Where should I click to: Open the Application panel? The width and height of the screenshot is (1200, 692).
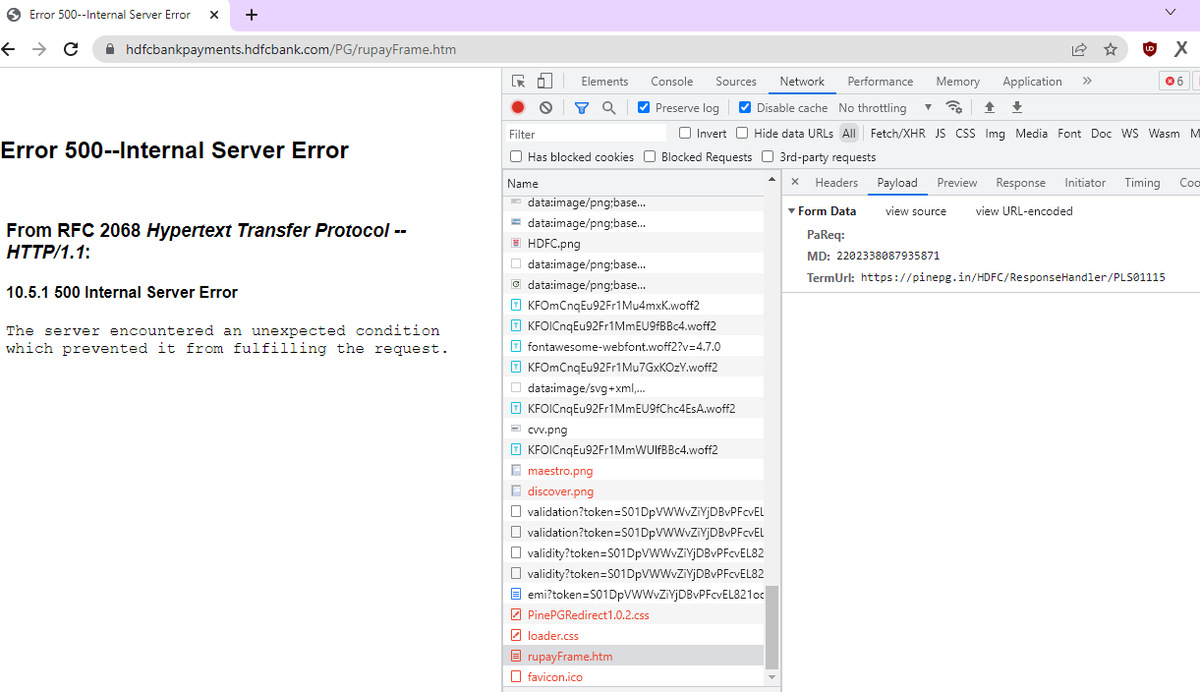pyautogui.click(x=1032, y=81)
